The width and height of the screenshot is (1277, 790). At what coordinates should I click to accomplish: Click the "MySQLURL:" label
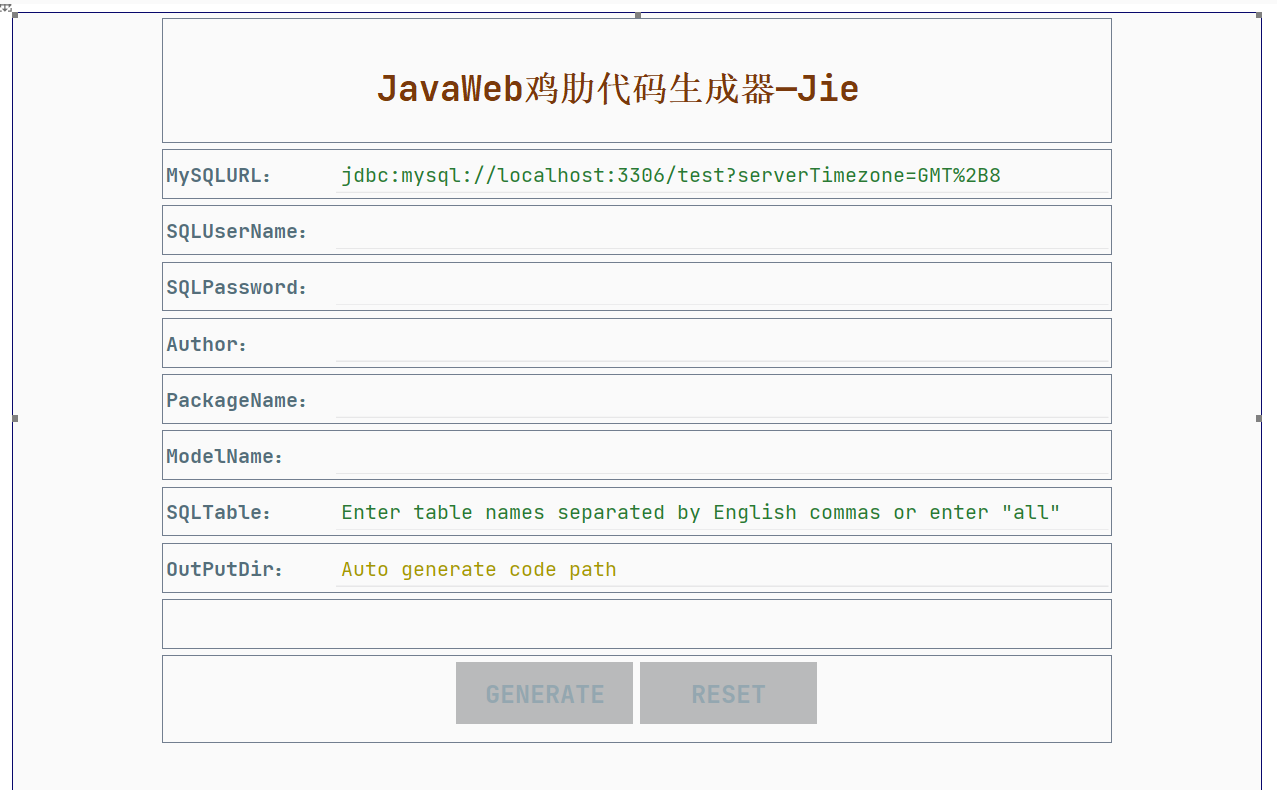(218, 176)
